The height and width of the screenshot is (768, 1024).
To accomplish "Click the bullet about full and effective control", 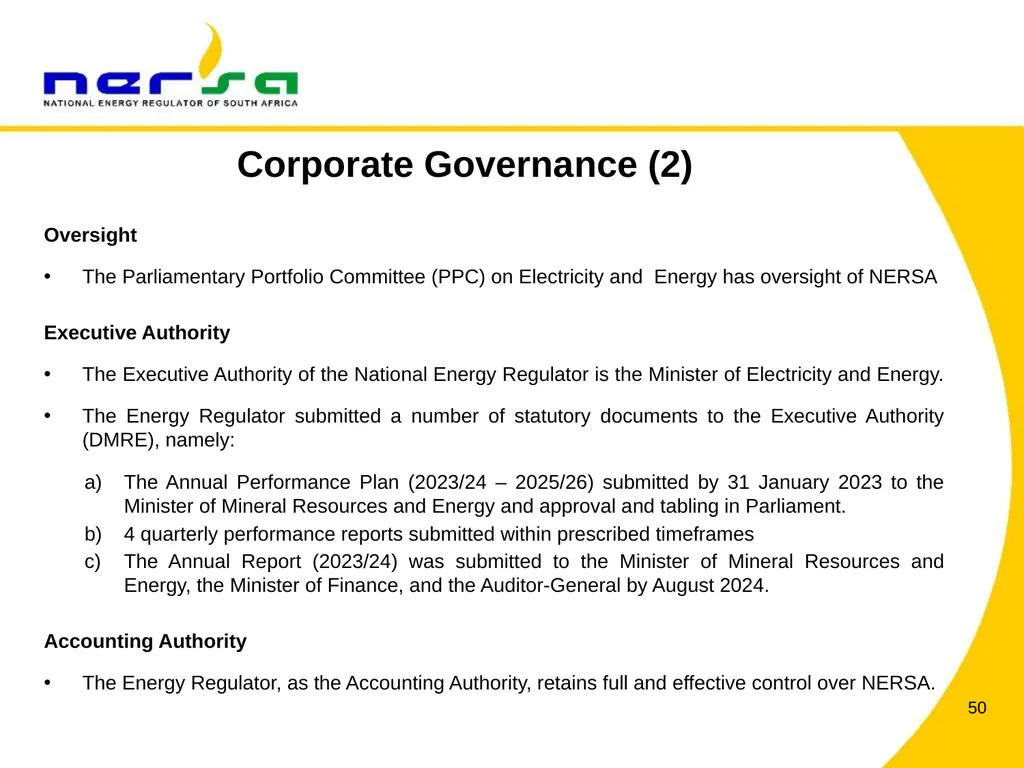I will pos(509,683).
